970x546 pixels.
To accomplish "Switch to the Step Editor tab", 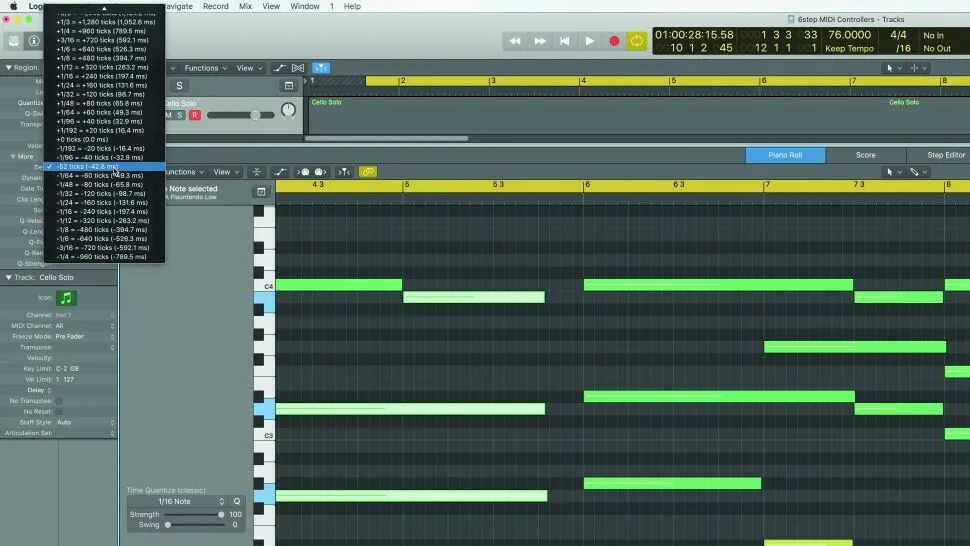I will coord(945,155).
